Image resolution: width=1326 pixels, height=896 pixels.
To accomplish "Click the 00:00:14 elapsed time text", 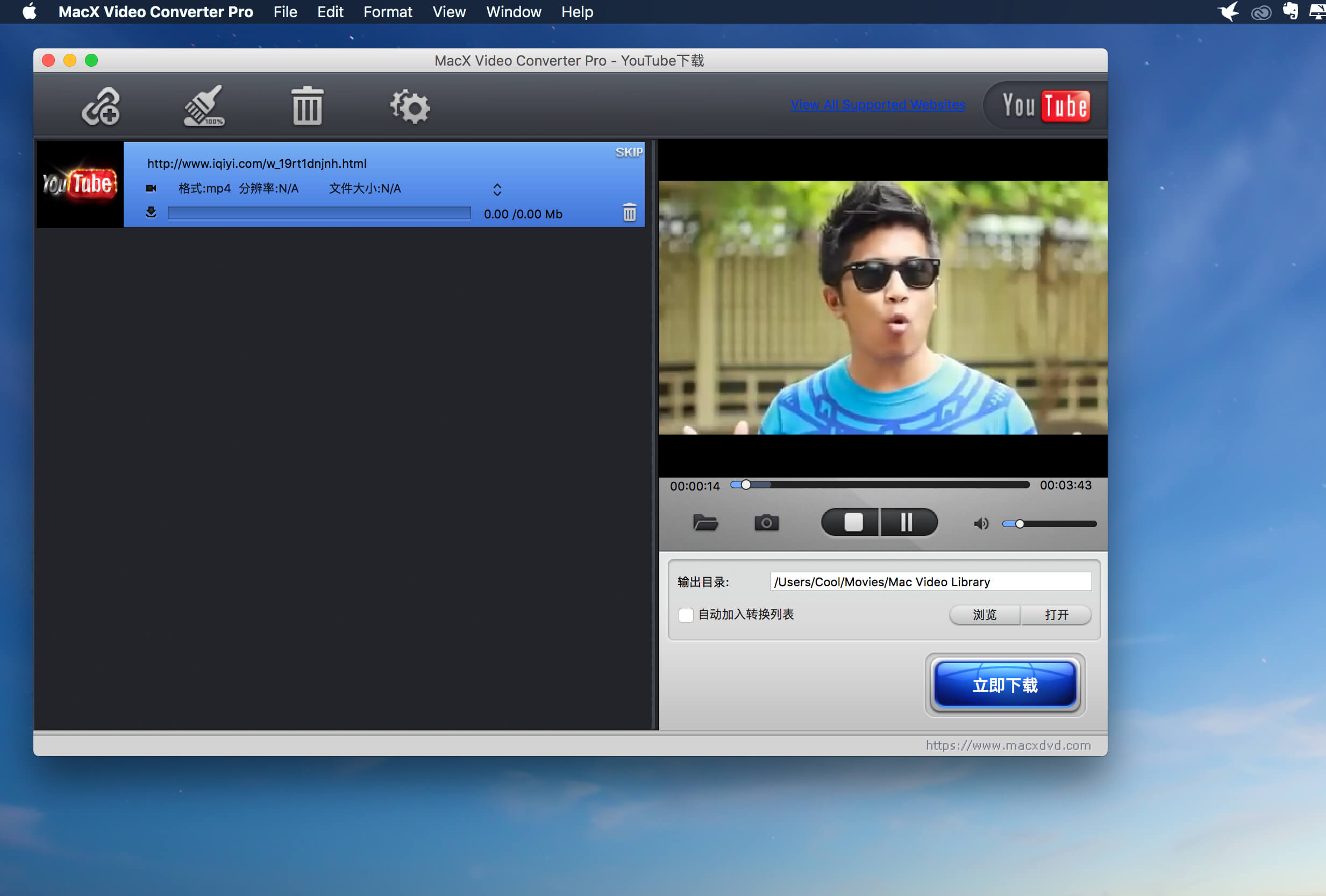I will pos(694,486).
